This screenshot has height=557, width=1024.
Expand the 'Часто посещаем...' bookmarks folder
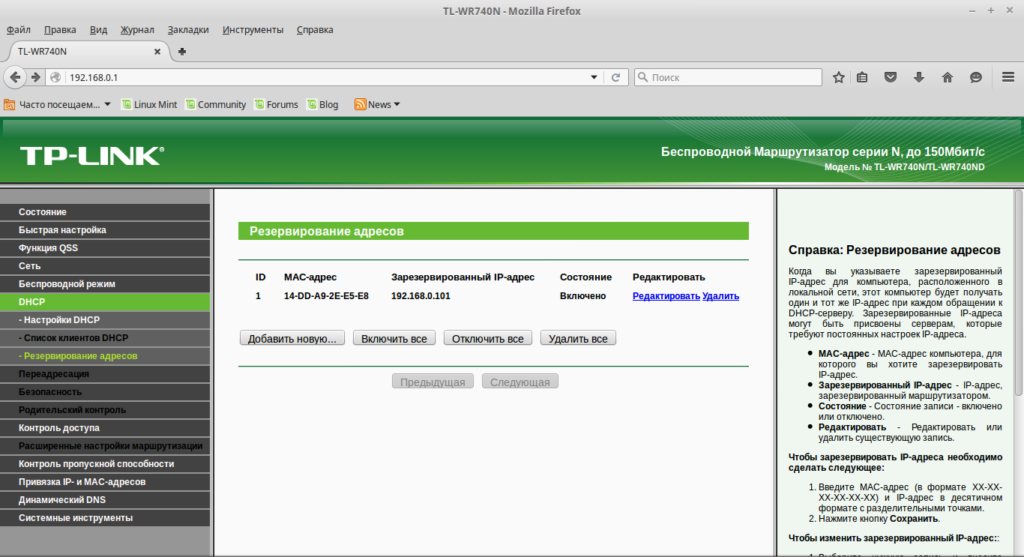tap(57, 104)
